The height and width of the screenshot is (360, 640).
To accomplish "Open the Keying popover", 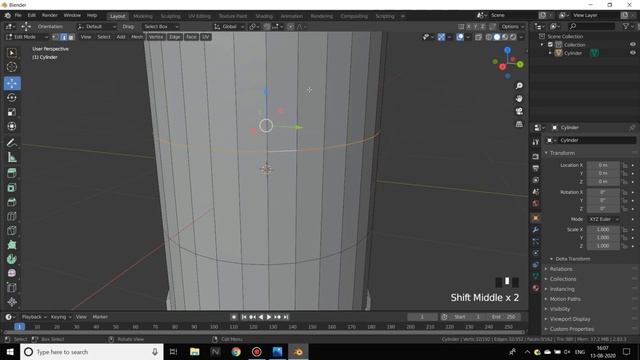I will tap(60, 317).
